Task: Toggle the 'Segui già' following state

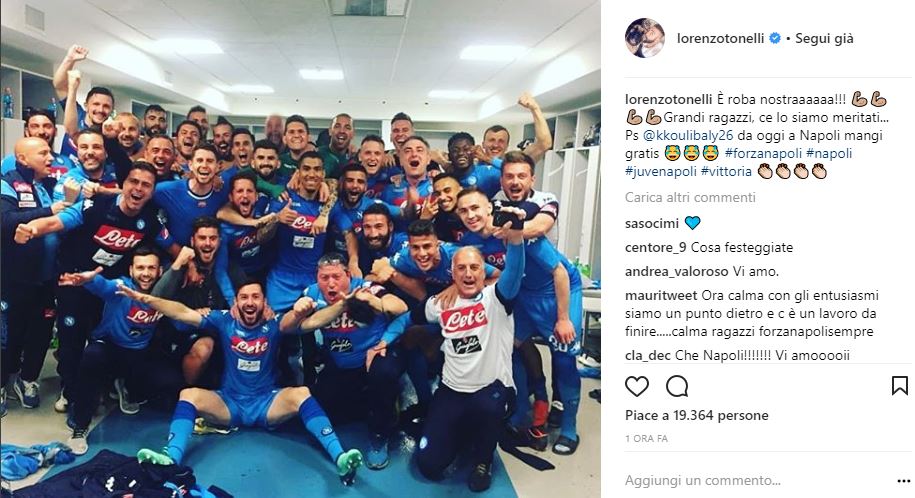Action: click(824, 39)
